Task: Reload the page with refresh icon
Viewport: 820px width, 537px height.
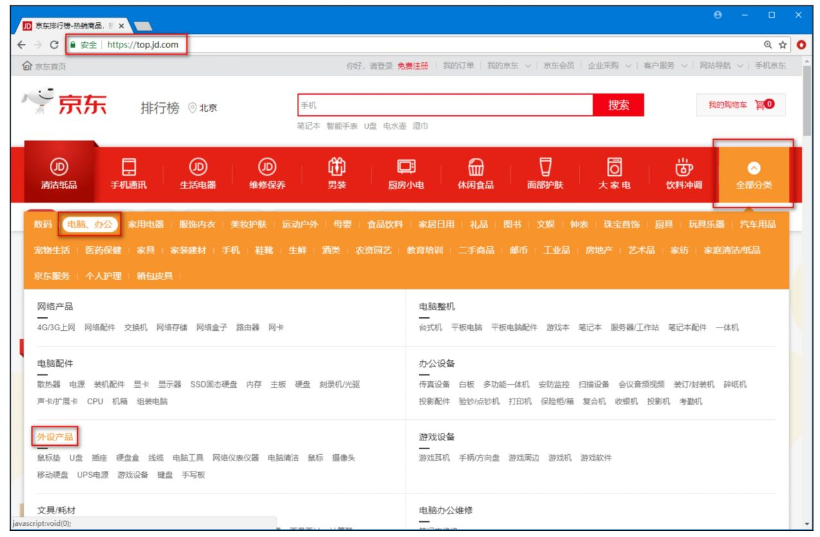Action: click(54, 45)
